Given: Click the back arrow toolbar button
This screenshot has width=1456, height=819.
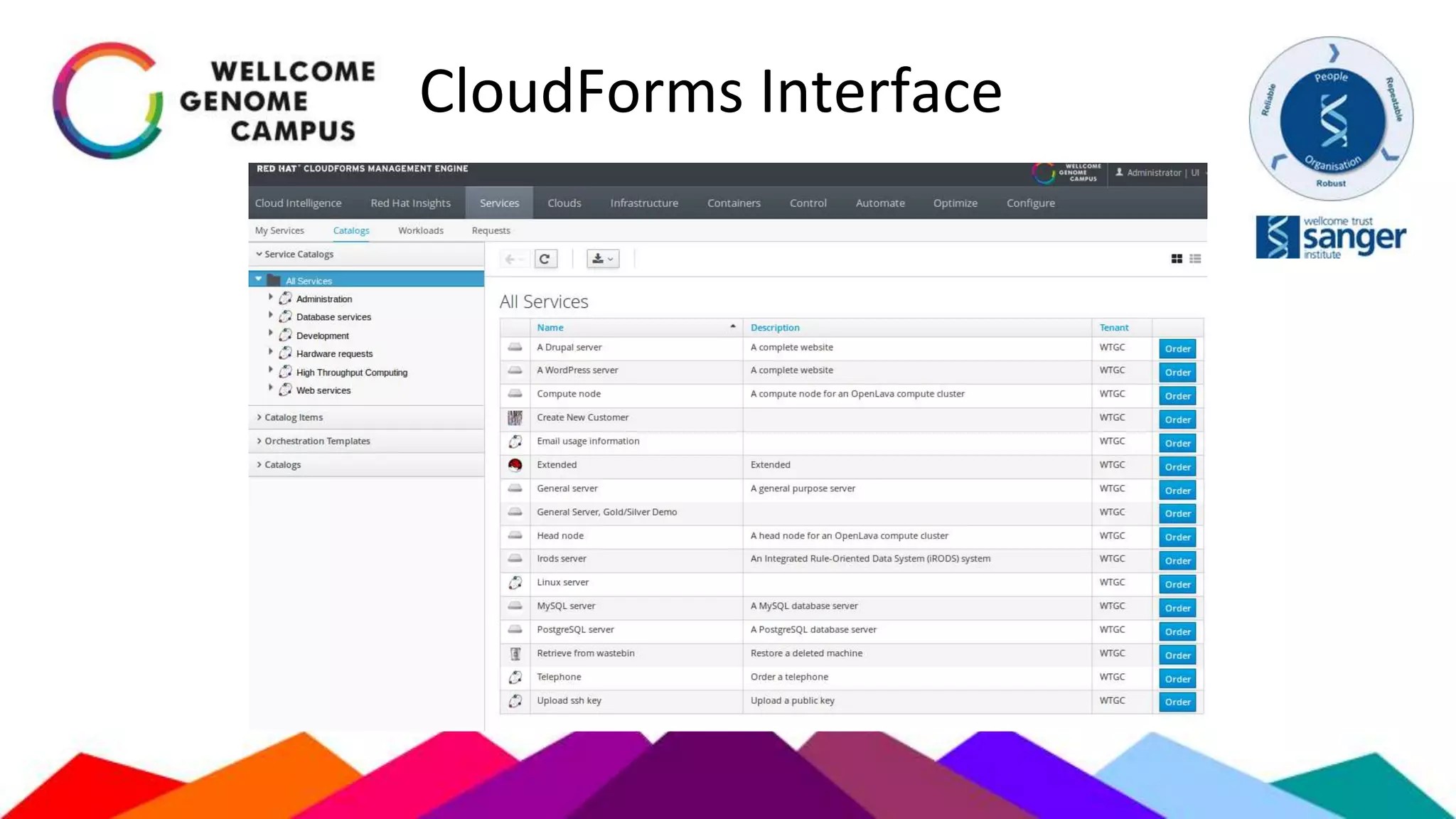Looking at the screenshot, I should point(513,259).
